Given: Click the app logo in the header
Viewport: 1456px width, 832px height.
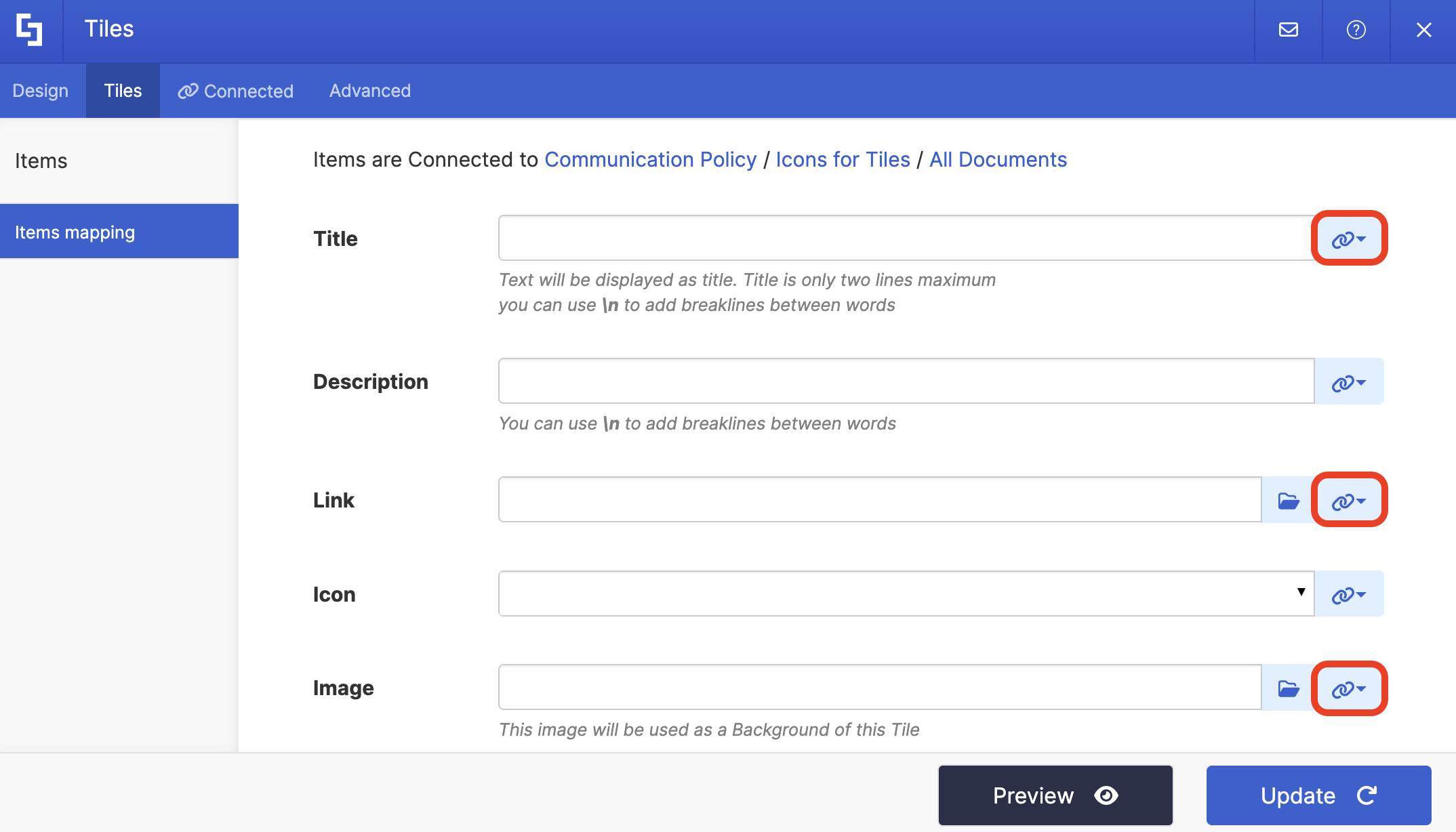Looking at the screenshot, I should [30, 30].
